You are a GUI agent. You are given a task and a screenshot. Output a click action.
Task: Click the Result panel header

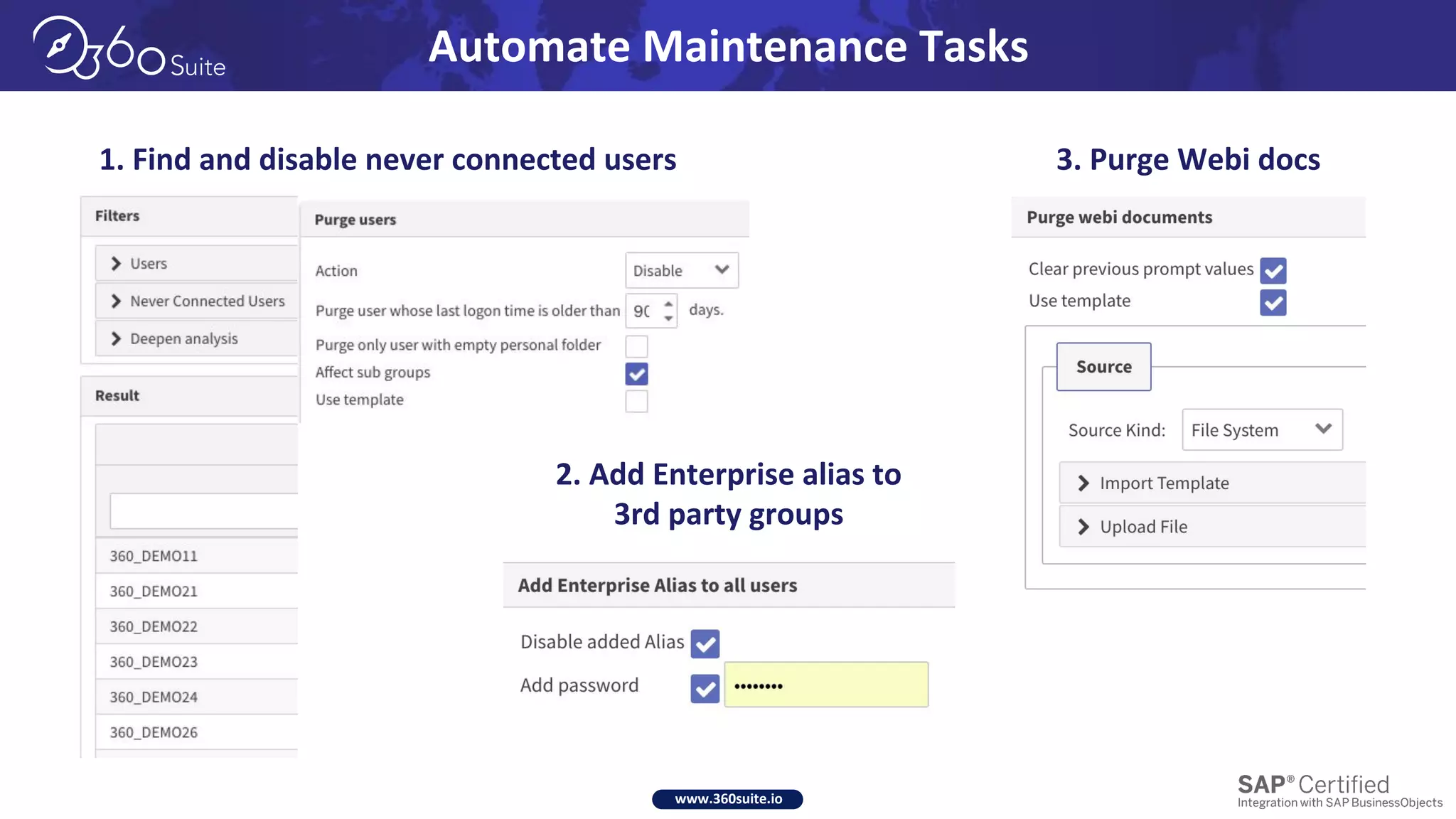click(x=189, y=396)
